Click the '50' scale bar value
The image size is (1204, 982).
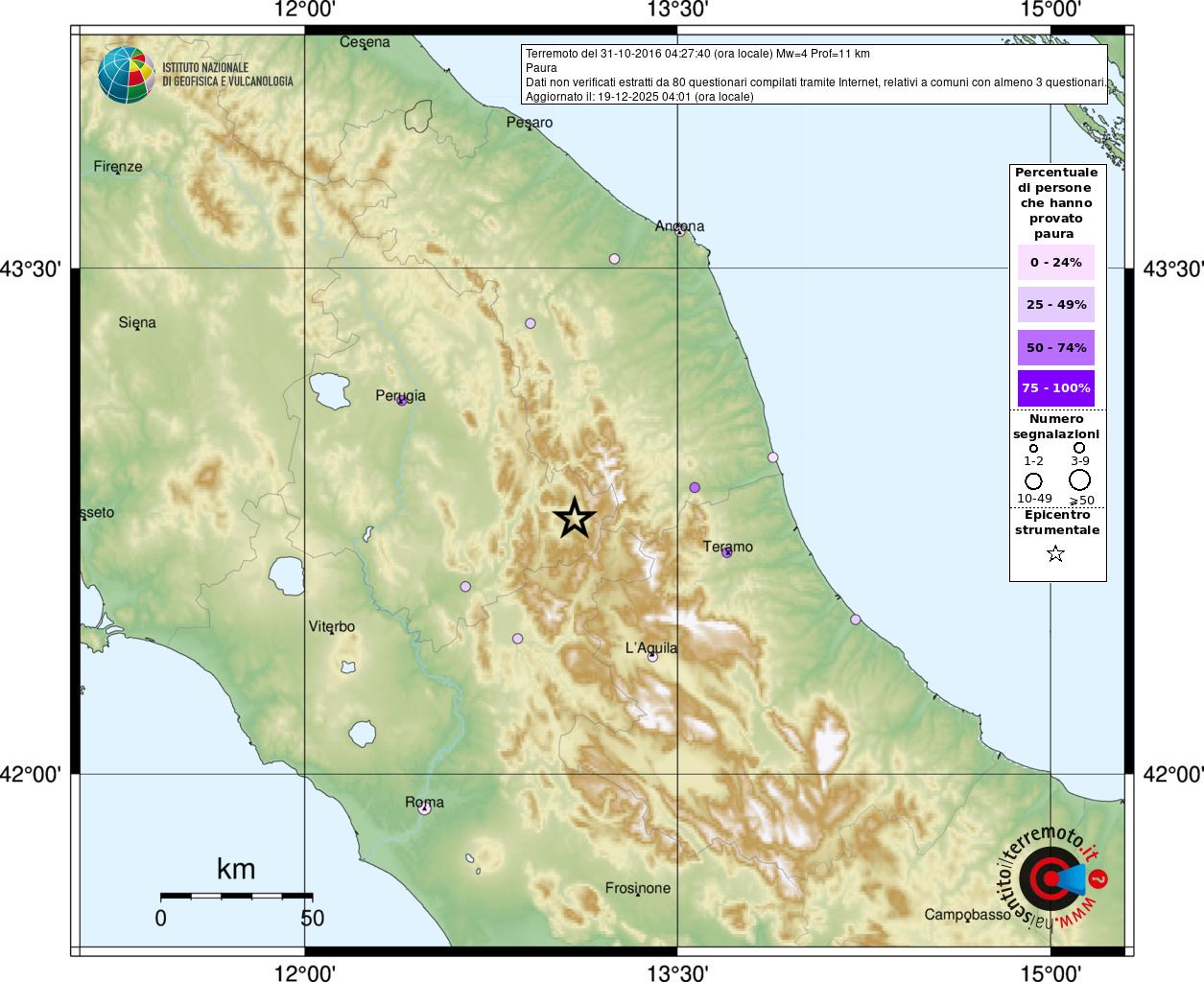pos(313,918)
